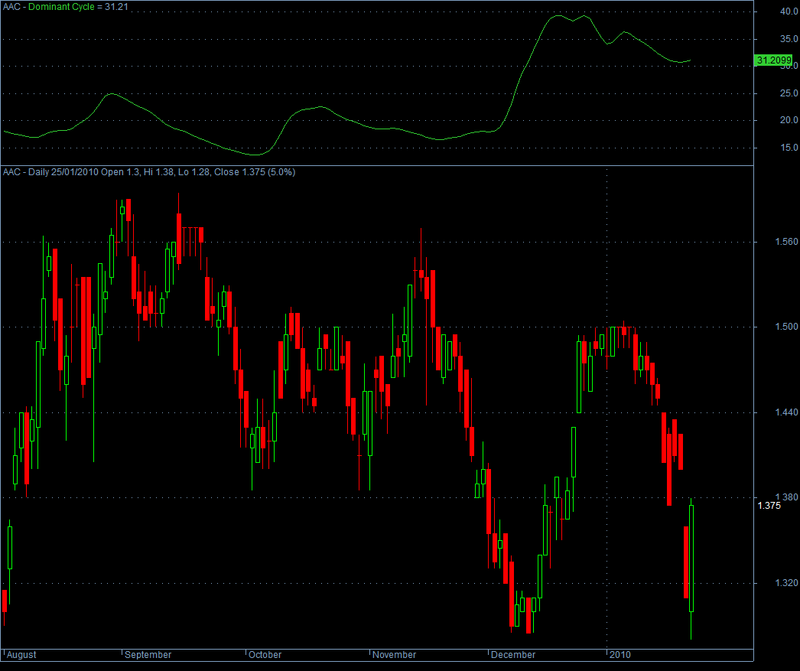800x671 pixels.
Task: Click the 1.380 price axis label
Action: [x=786, y=497]
